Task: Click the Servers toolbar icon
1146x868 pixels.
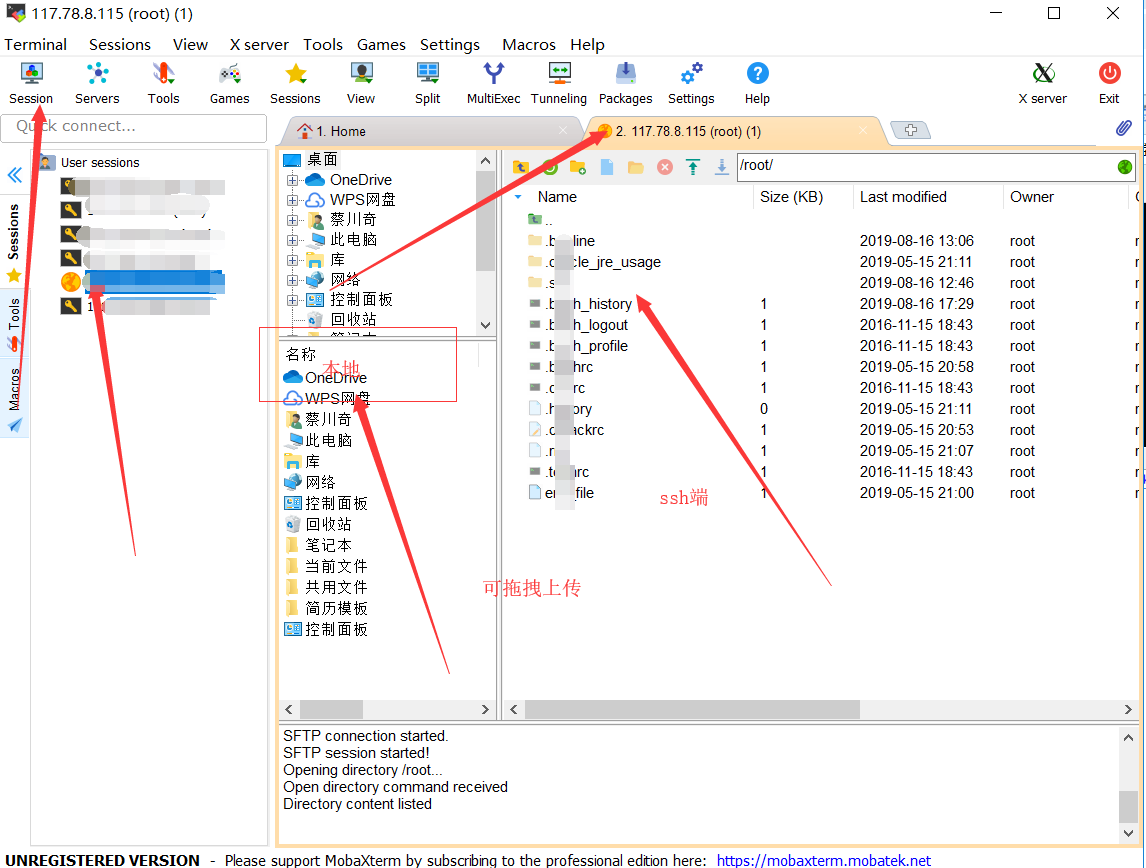Action: click(x=97, y=82)
